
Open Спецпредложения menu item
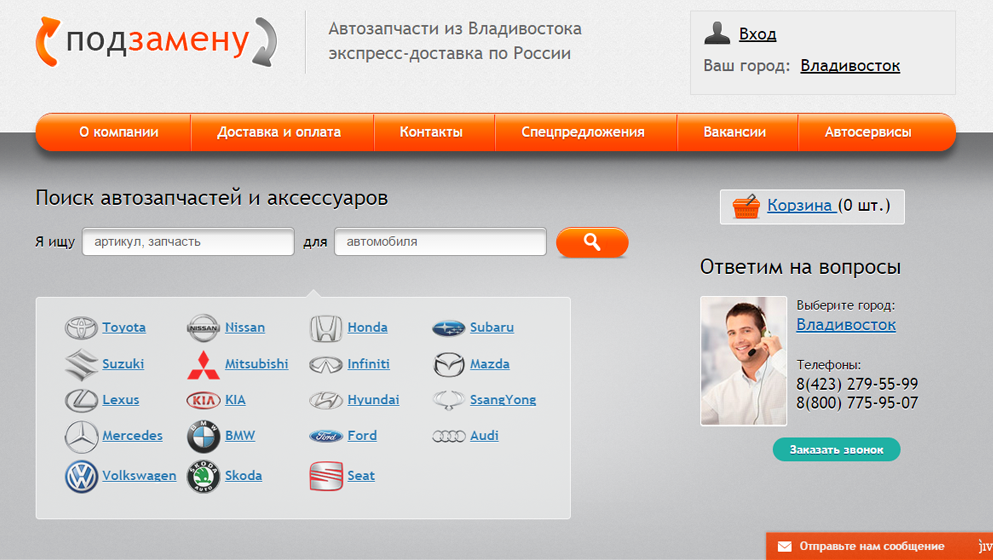pyautogui.click(x=583, y=132)
